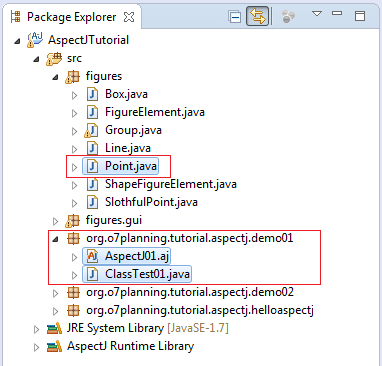This screenshot has width=382, height=366.
Task: Click the Collapse All toolbar icon
Action: click(x=235, y=16)
